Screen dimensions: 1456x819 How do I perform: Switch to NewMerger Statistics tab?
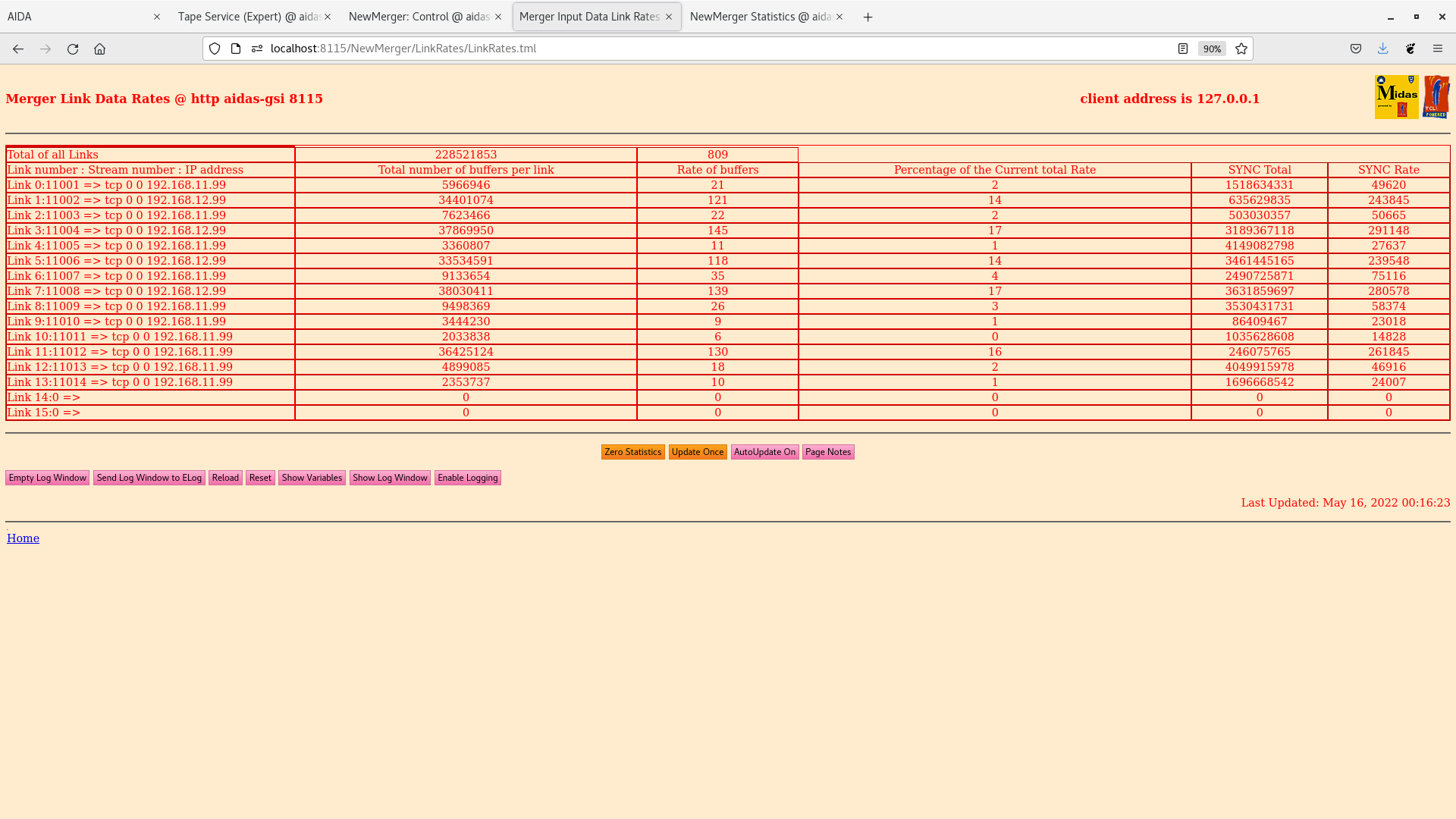tap(760, 17)
